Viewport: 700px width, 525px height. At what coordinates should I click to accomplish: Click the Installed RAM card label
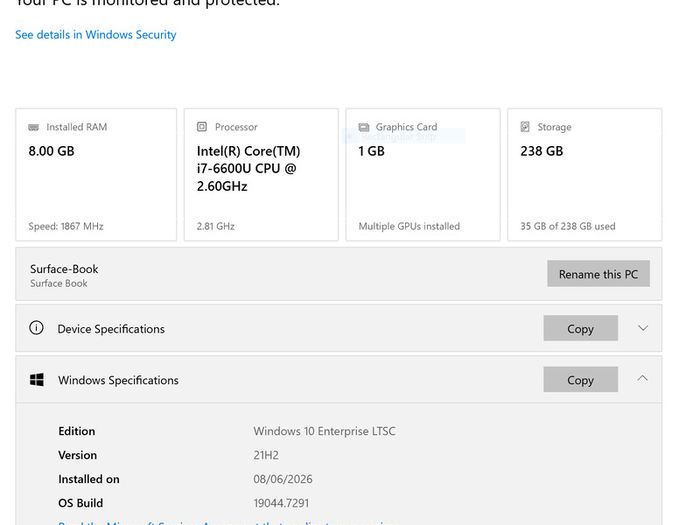[76, 127]
